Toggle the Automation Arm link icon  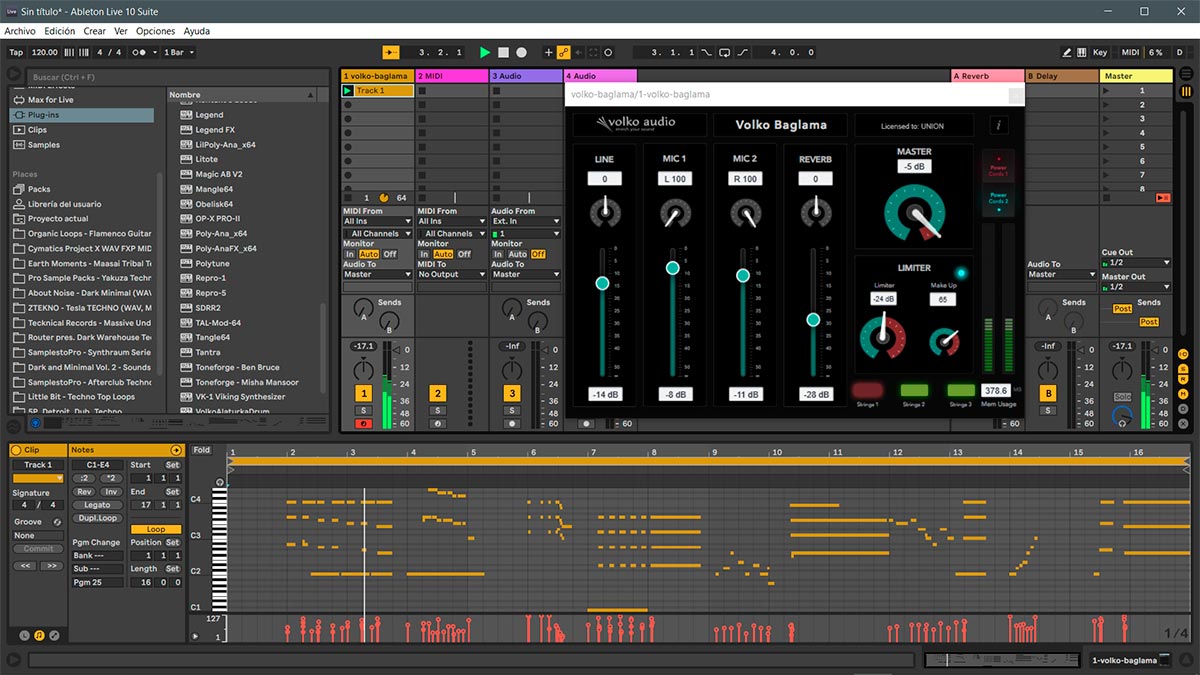pyautogui.click(x=563, y=52)
